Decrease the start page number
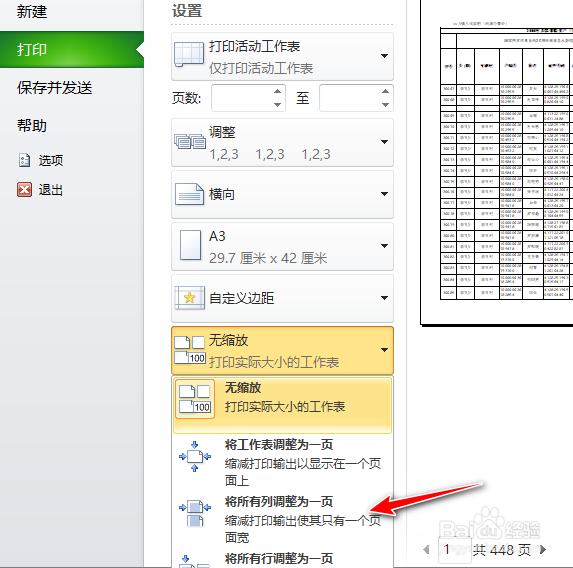This screenshot has height=568, width=573. pyautogui.click(x=277, y=105)
